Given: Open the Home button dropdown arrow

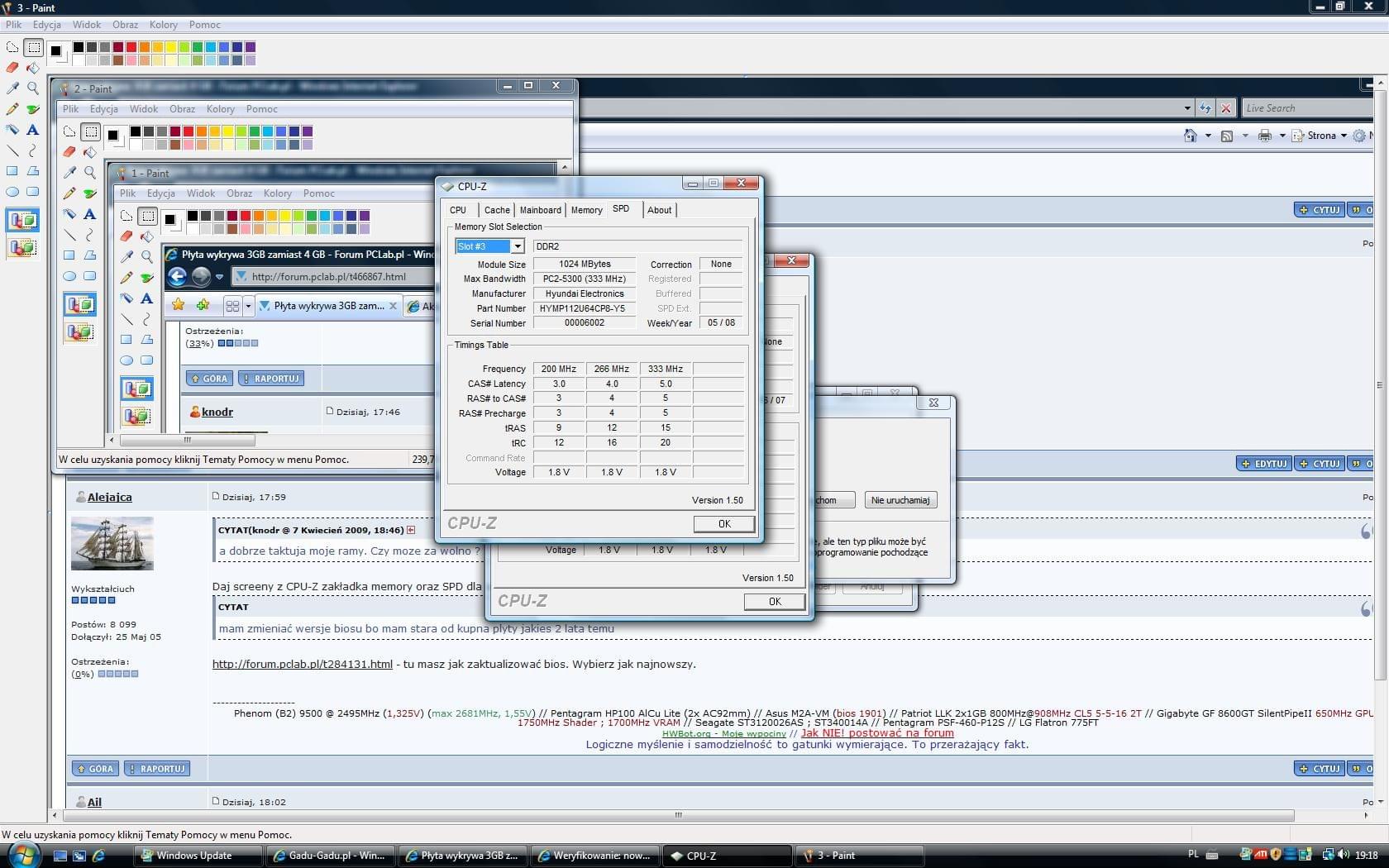Looking at the screenshot, I should 1208,136.
